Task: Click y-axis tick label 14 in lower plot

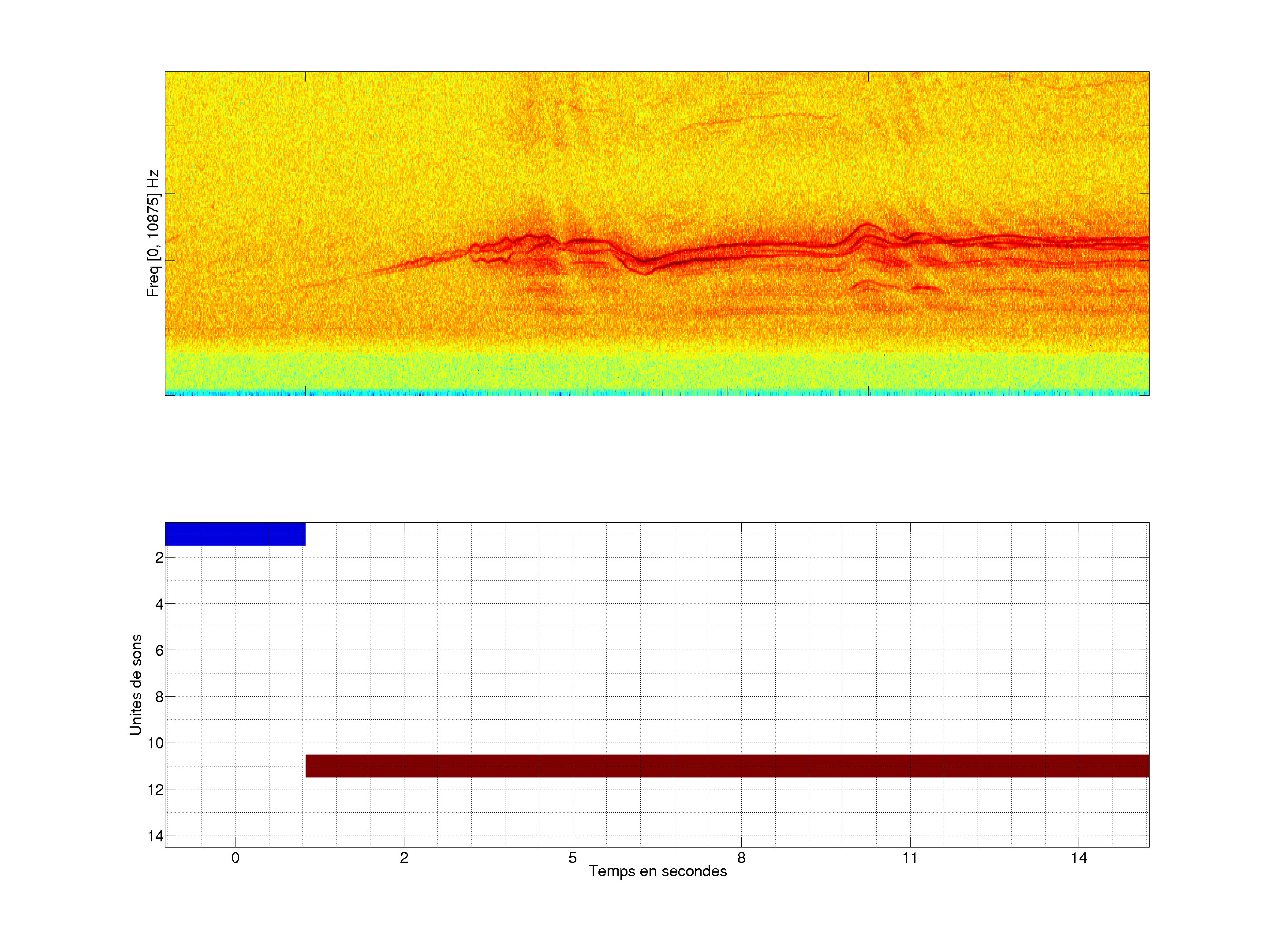Action: coord(156,836)
